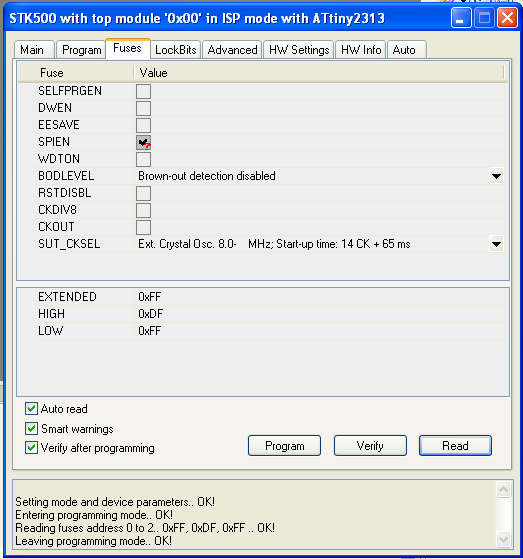This screenshot has height=559, width=523.
Task: Expand the SUT_CKSEL clock selection dropdown
Action: pos(496,244)
